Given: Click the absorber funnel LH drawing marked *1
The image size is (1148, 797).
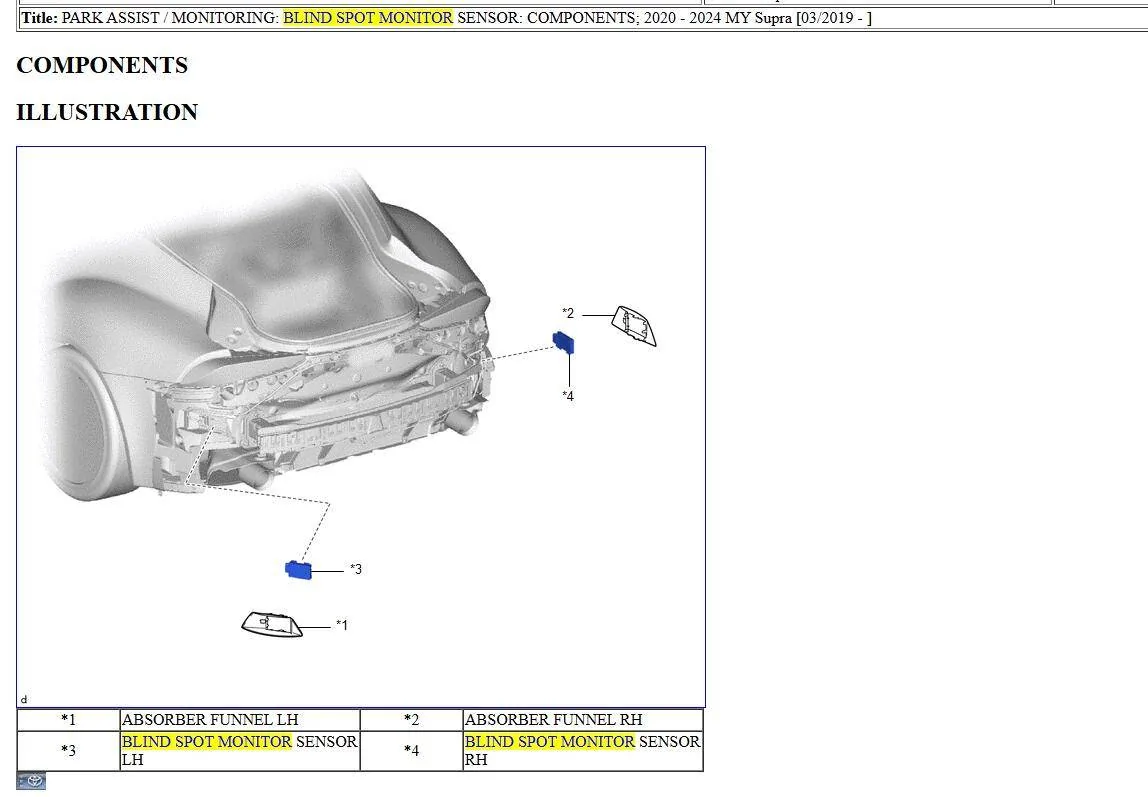Looking at the screenshot, I should [272, 625].
